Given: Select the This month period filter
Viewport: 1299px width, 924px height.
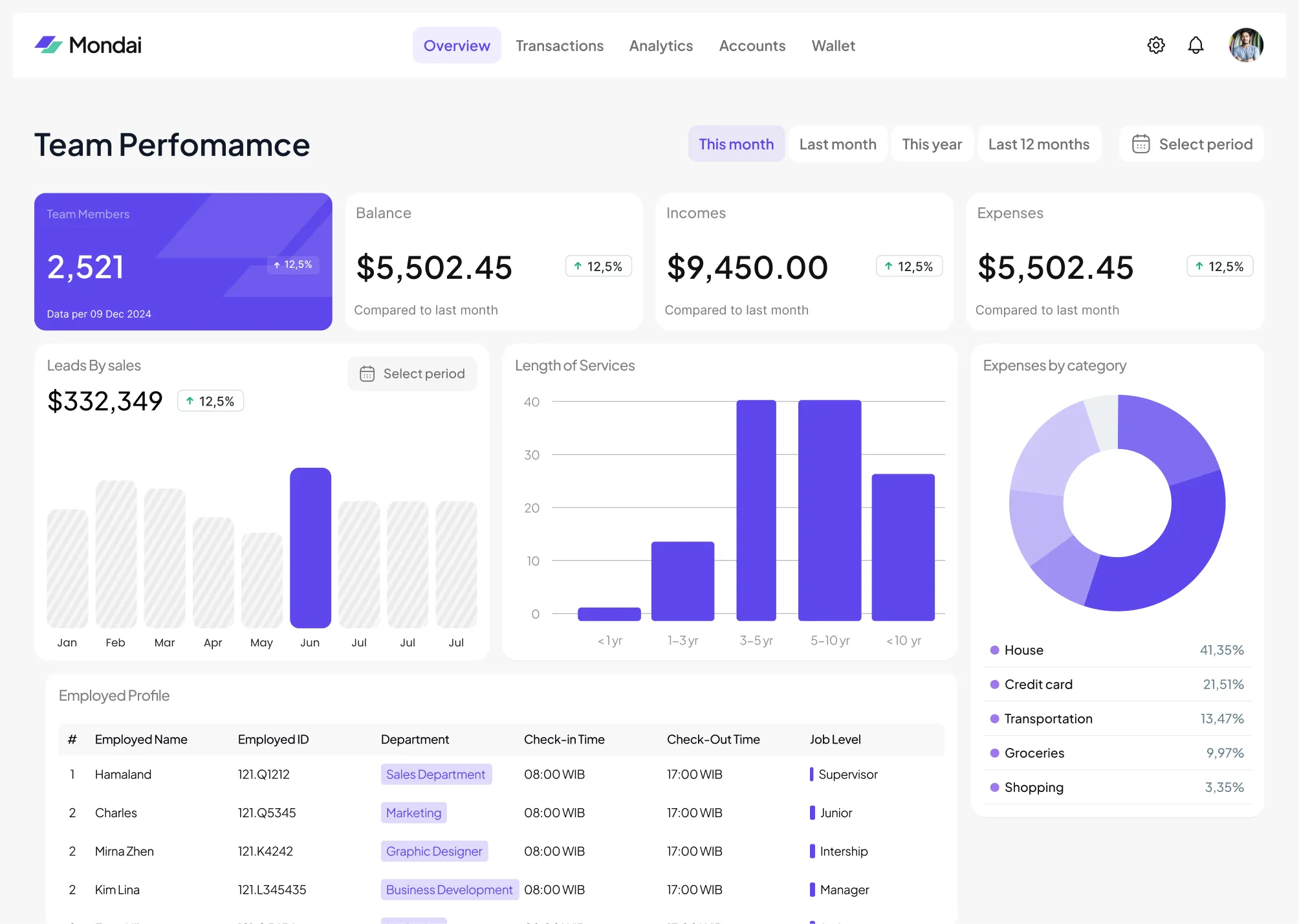Looking at the screenshot, I should (736, 144).
